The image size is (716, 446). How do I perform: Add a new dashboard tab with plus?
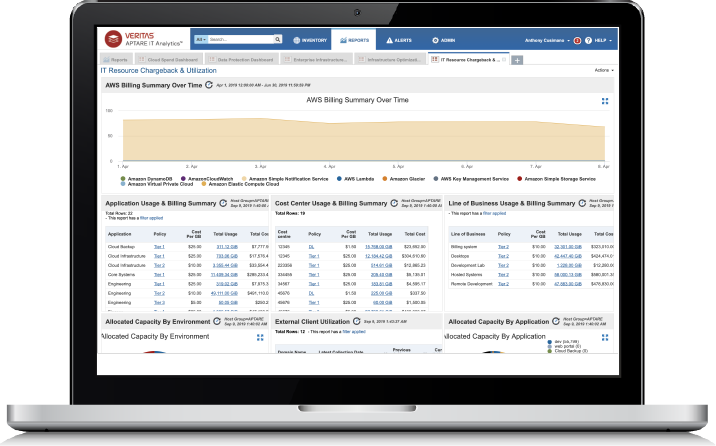click(517, 60)
